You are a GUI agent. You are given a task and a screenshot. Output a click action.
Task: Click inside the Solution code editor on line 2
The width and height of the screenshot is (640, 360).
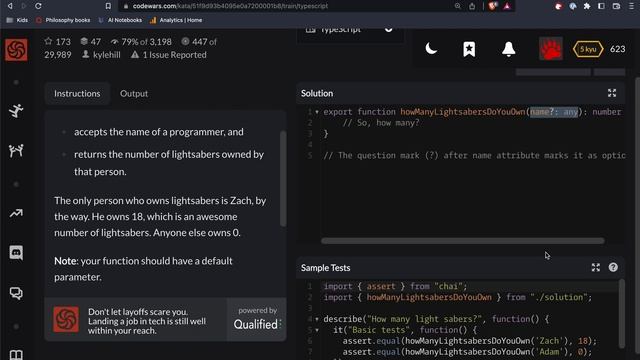tap(381, 123)
